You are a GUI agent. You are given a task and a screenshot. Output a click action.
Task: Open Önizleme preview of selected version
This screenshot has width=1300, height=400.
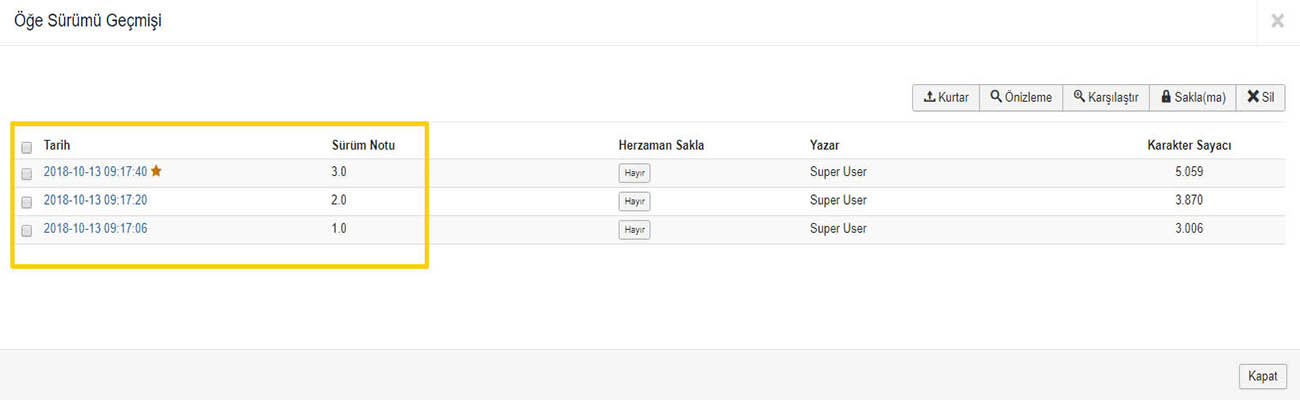coord(1021,97)
